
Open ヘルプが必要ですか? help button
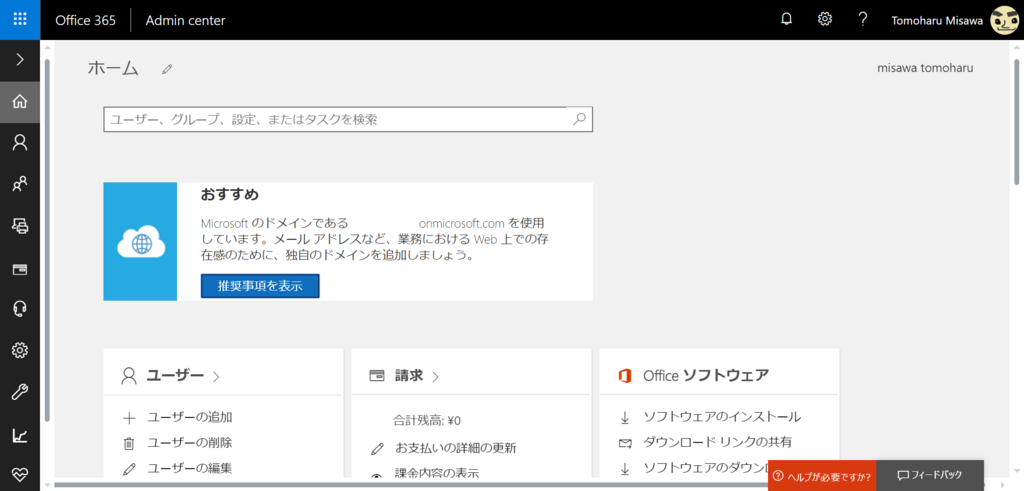pos(822,475)
